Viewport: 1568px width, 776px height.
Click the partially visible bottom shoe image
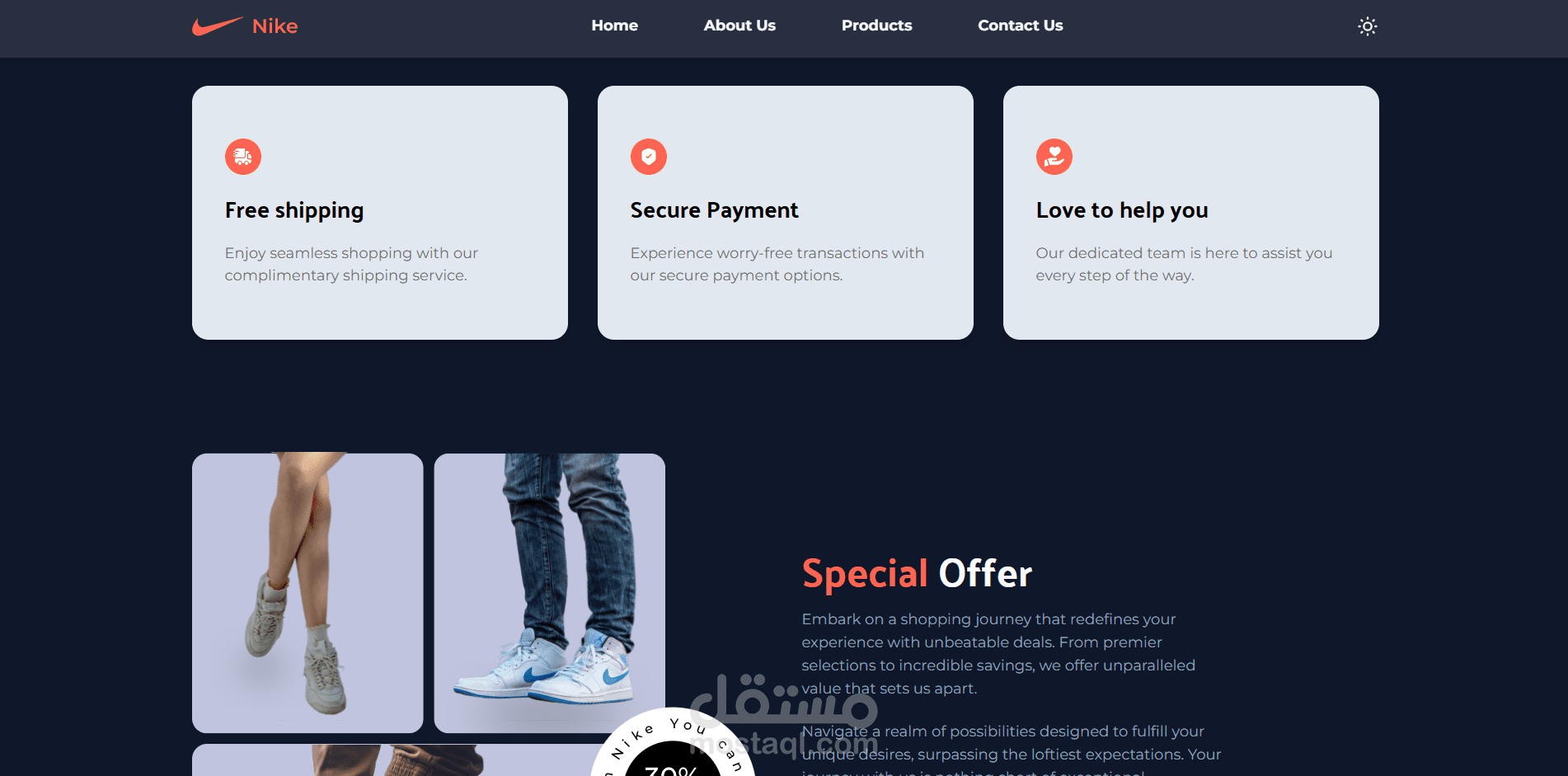(x=396, y=760)
